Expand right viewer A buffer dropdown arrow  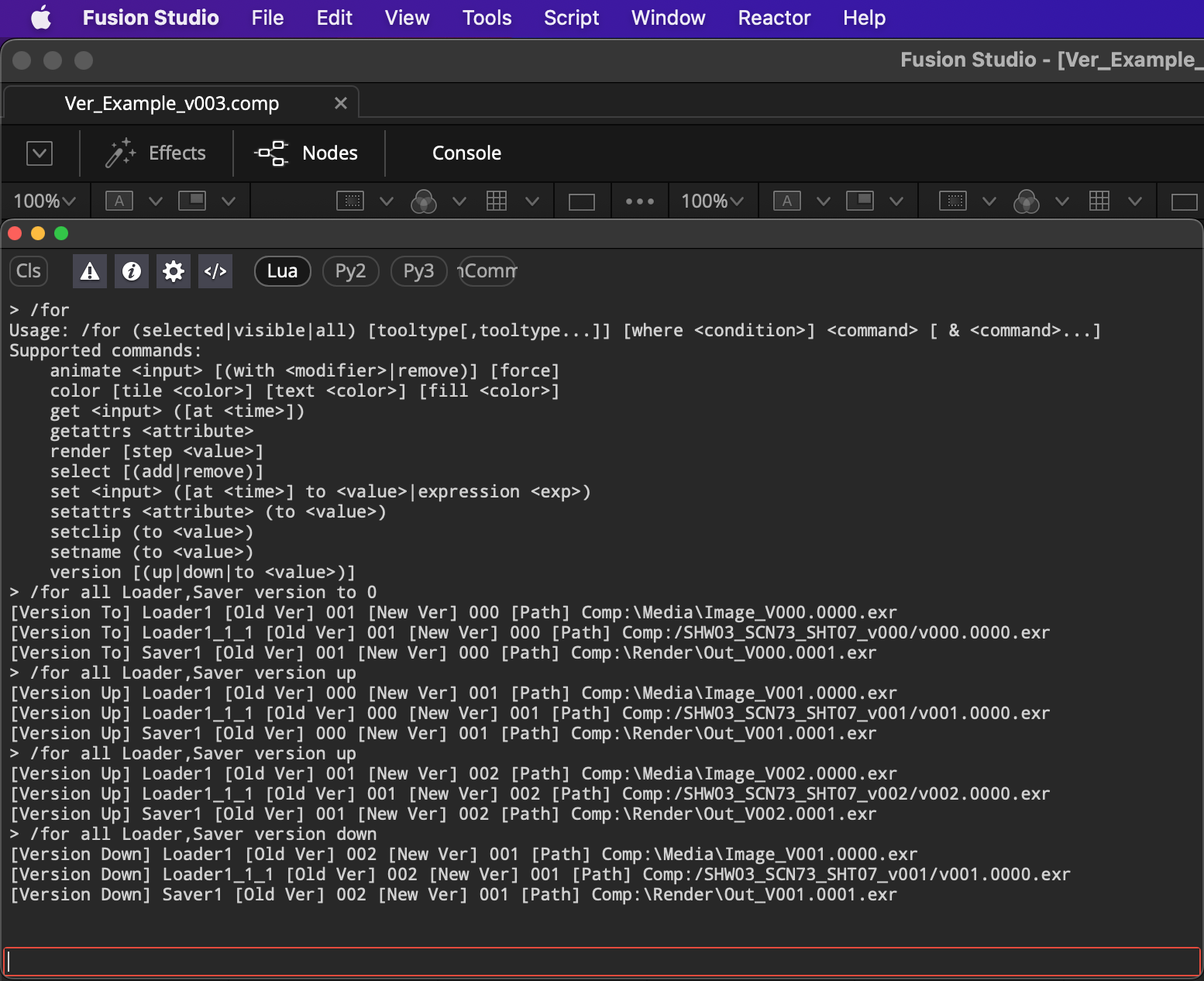(824, 201)
